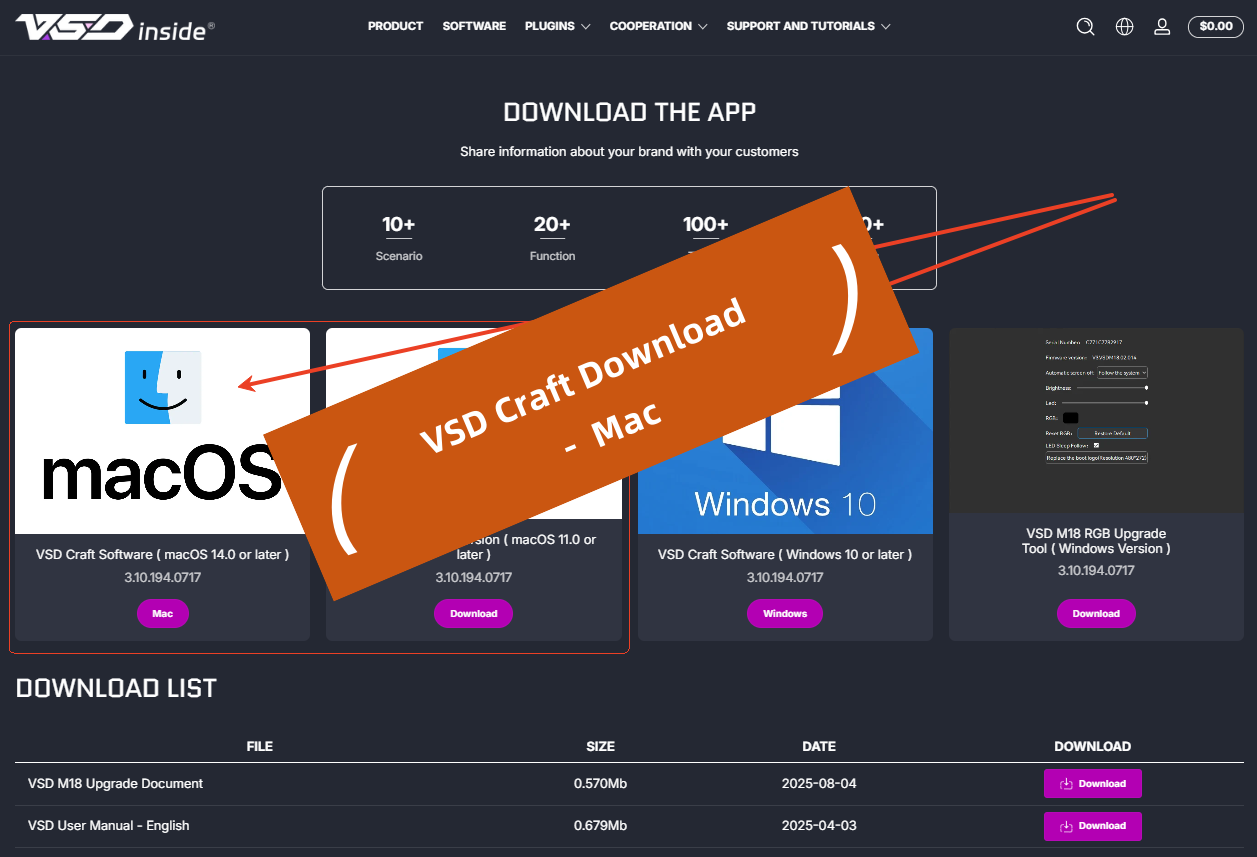The height and width of the screenshot is (857, 1257).
Task: Download the VSD User Manual - English
Action: pos(1093,826)
